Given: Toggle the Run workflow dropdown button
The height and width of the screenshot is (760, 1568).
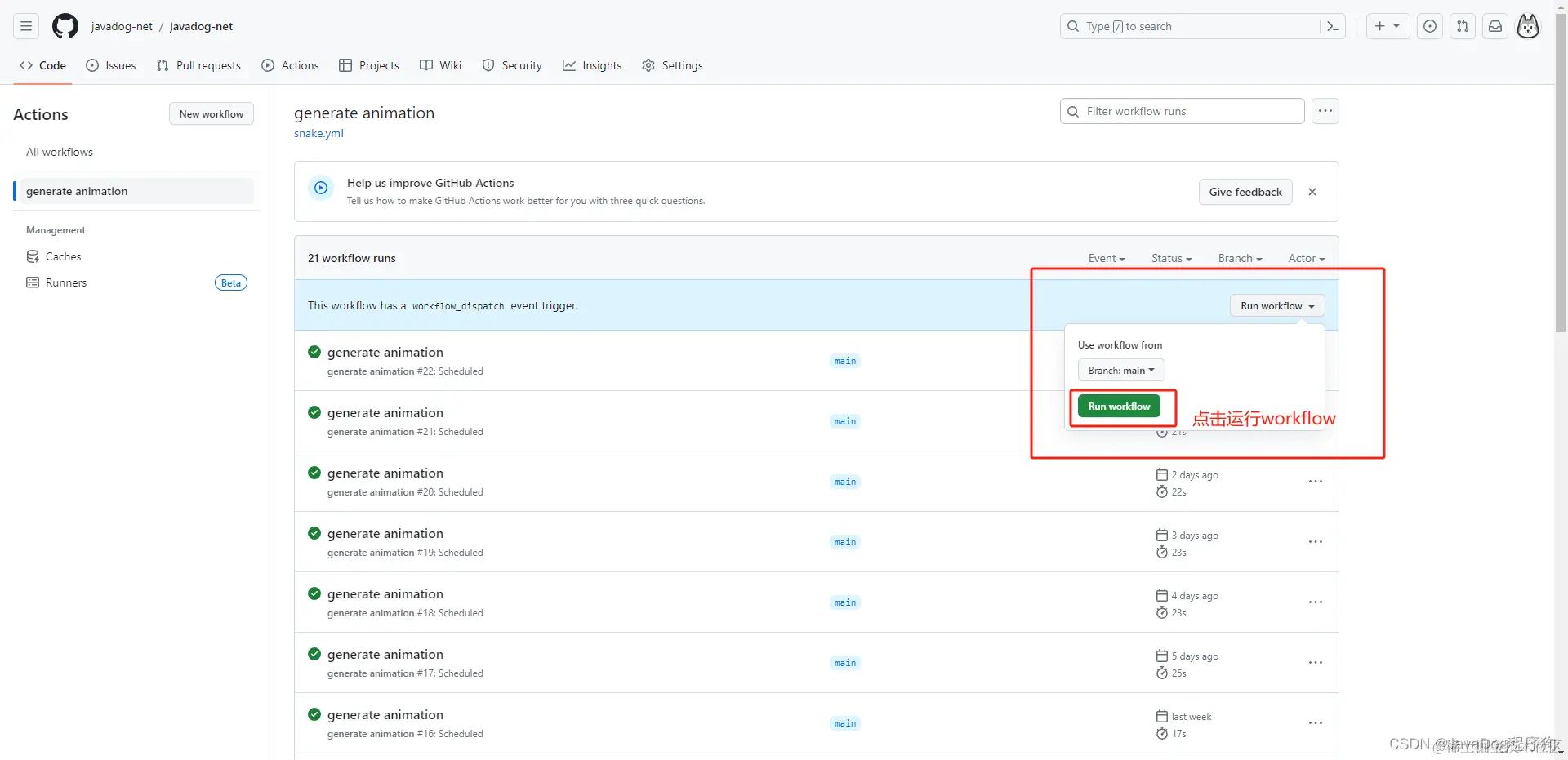Looking at the screenshot, I should click(1277, 306).
